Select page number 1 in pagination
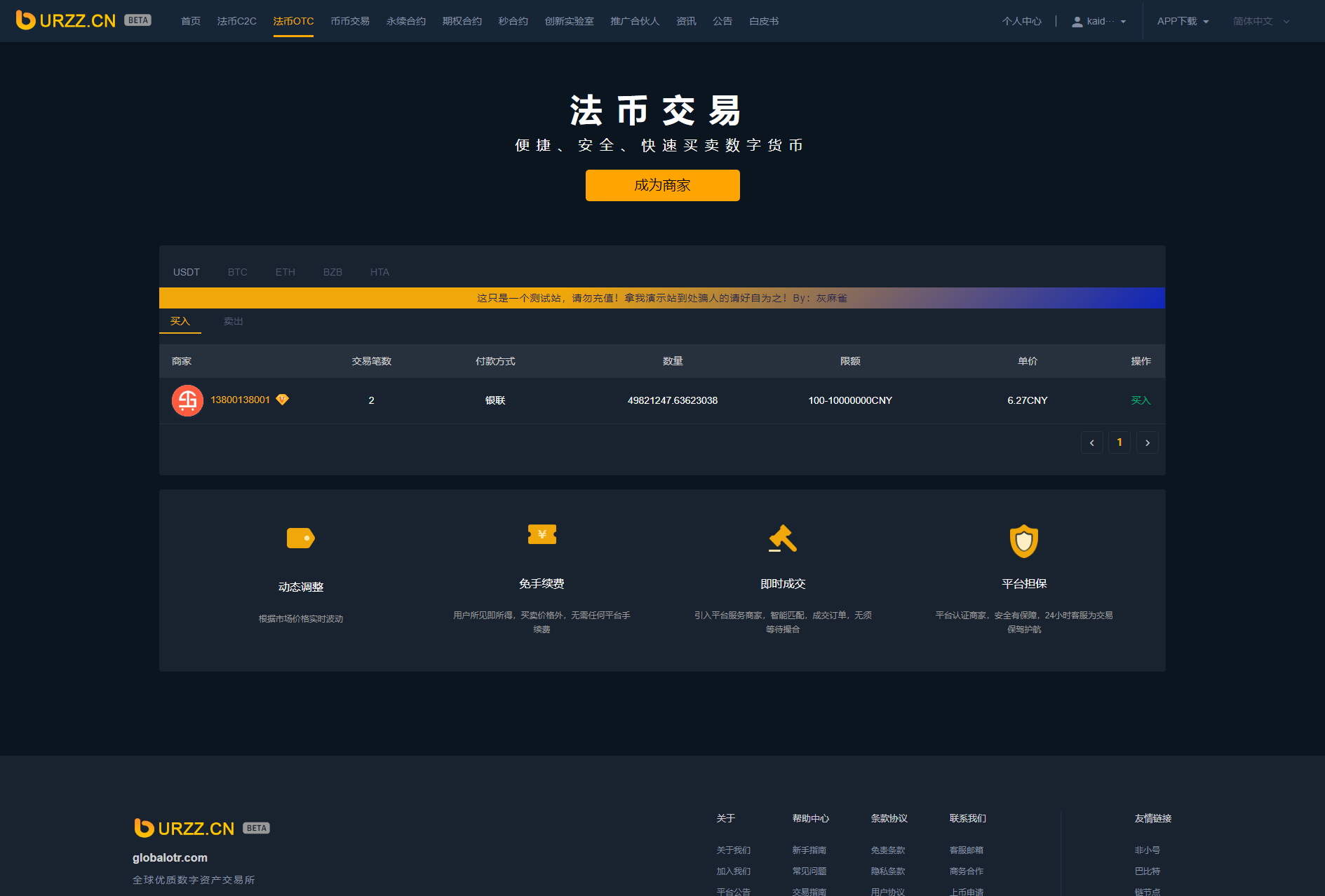 (x=1119, y=442)
